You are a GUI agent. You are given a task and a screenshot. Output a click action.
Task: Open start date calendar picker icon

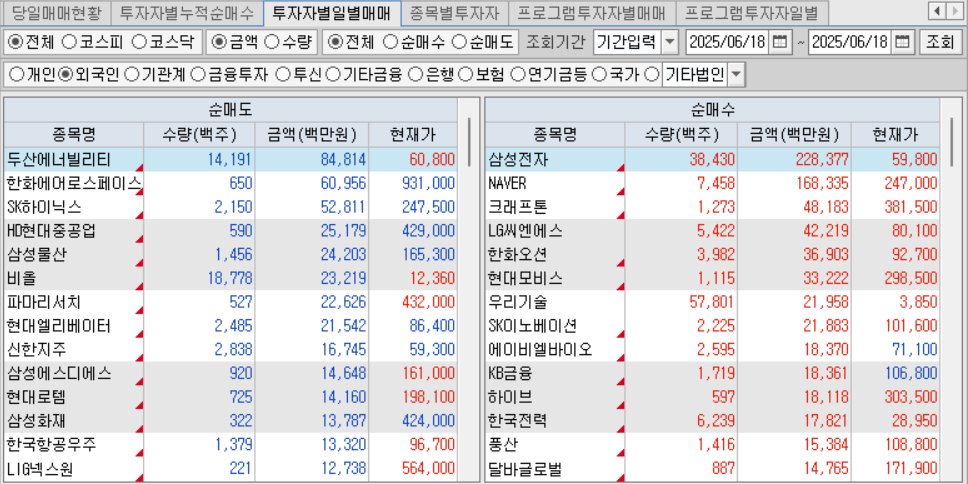click(780, 42)
